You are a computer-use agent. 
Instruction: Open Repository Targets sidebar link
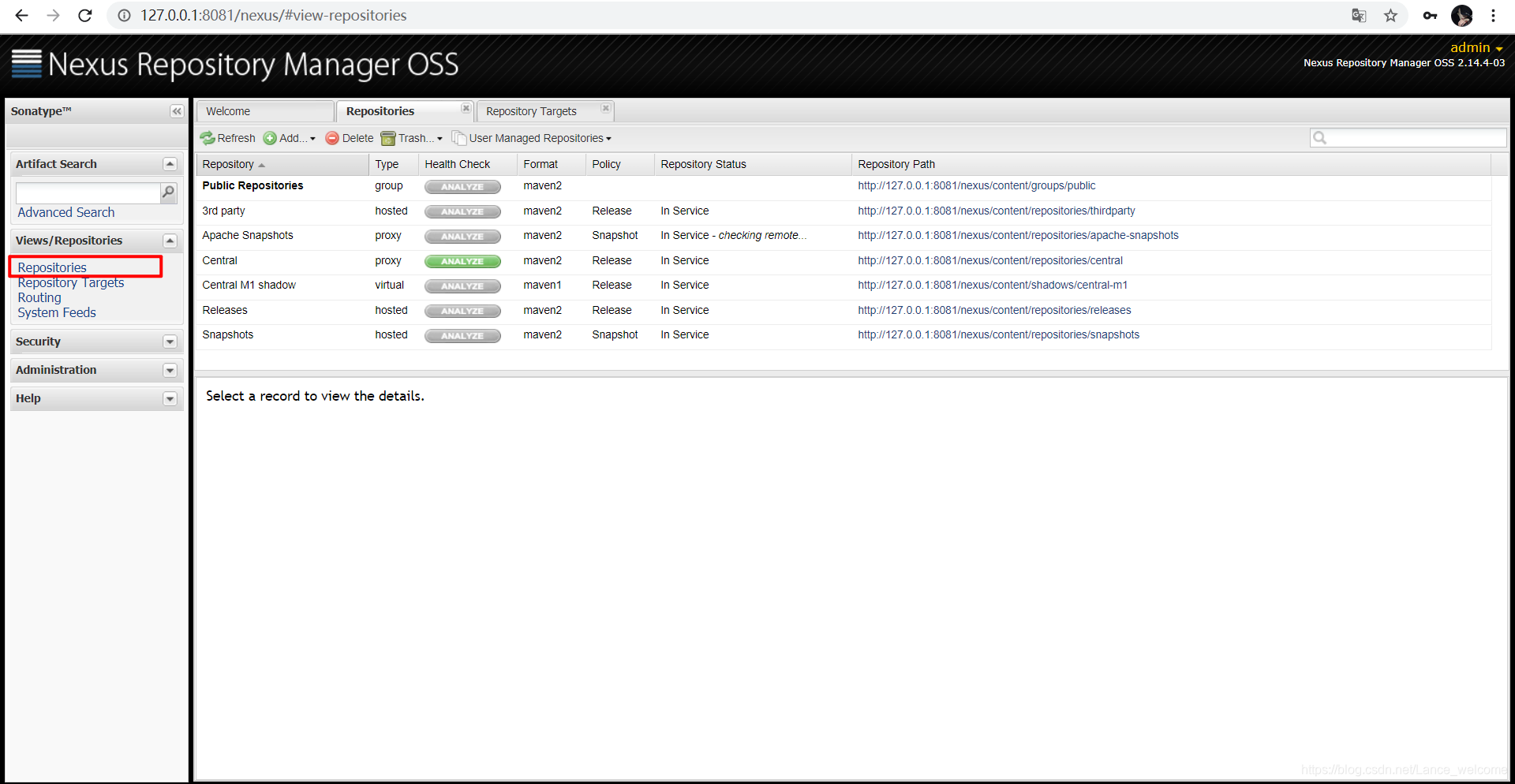click(x=71, y=283)
